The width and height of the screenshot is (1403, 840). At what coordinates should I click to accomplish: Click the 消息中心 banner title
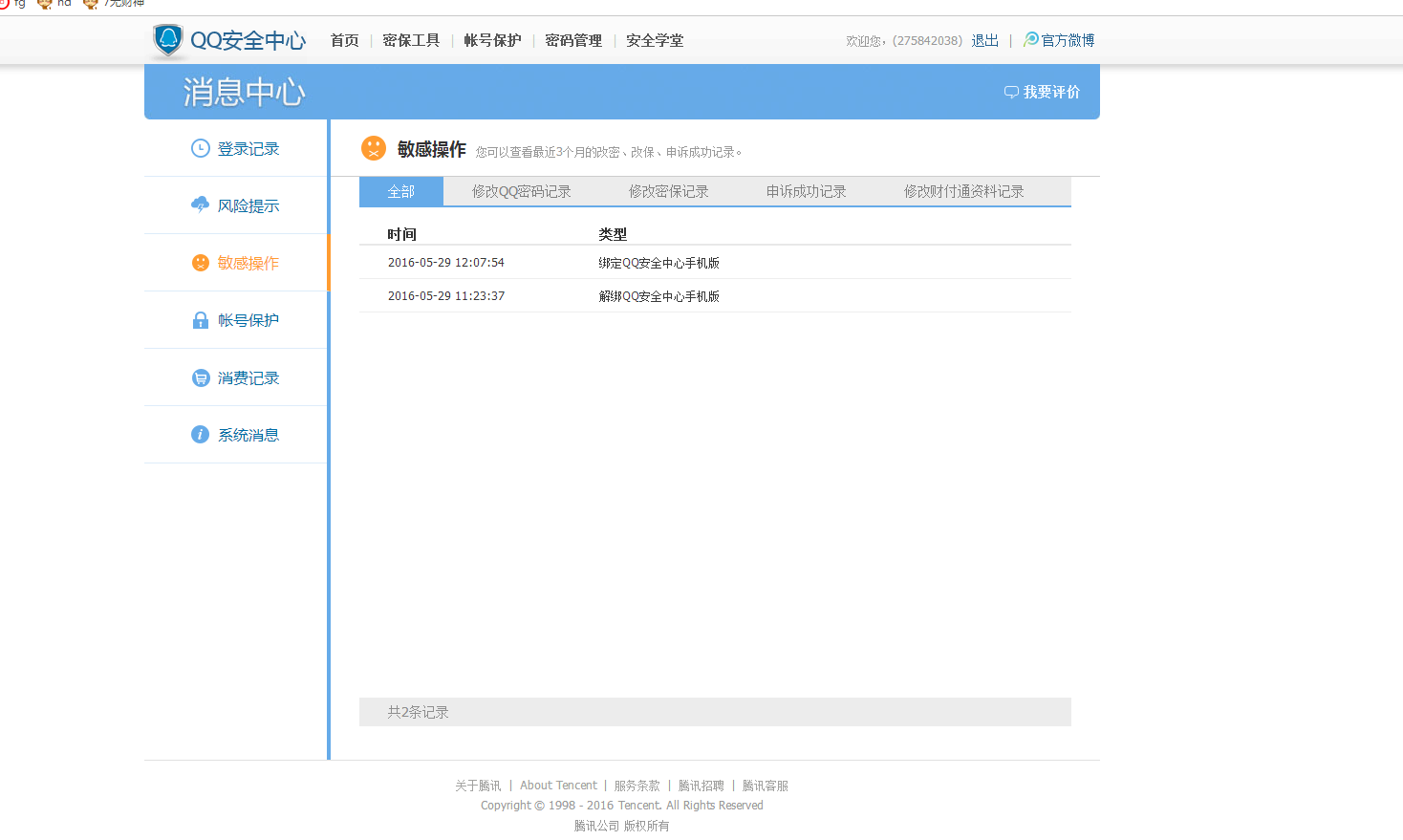pyautogui.click(x=245, y=92)
